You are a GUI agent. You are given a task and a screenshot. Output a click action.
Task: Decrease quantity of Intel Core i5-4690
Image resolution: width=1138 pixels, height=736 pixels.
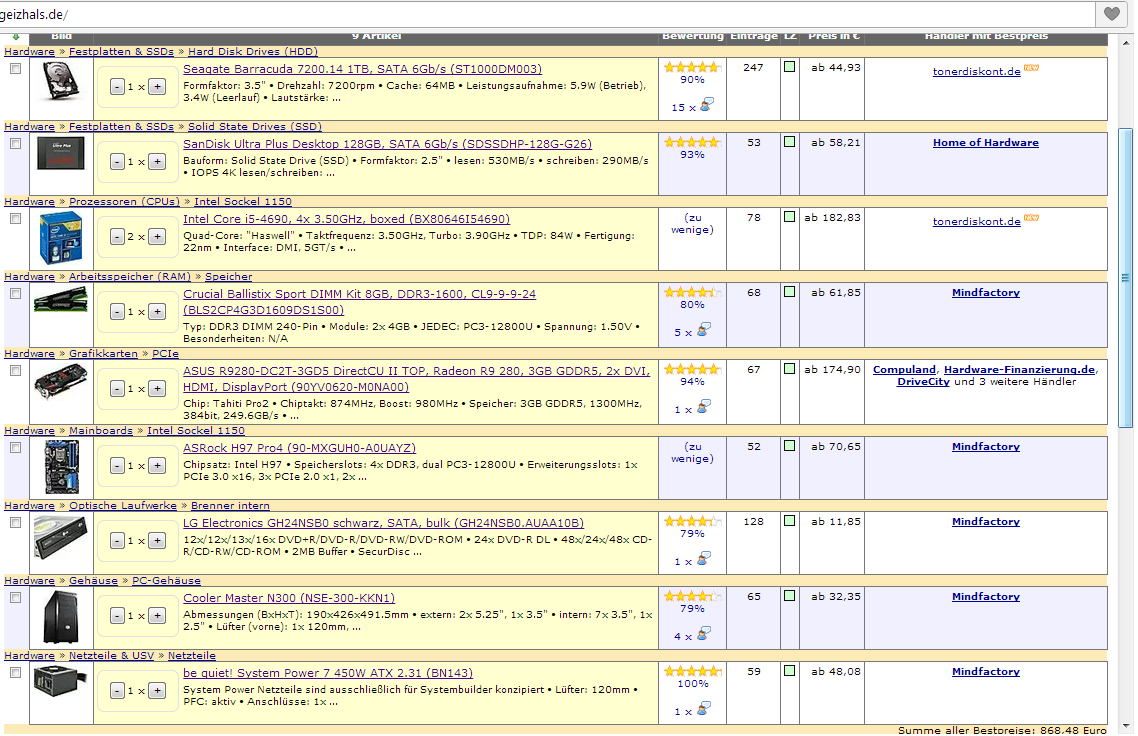pos(118,237)
